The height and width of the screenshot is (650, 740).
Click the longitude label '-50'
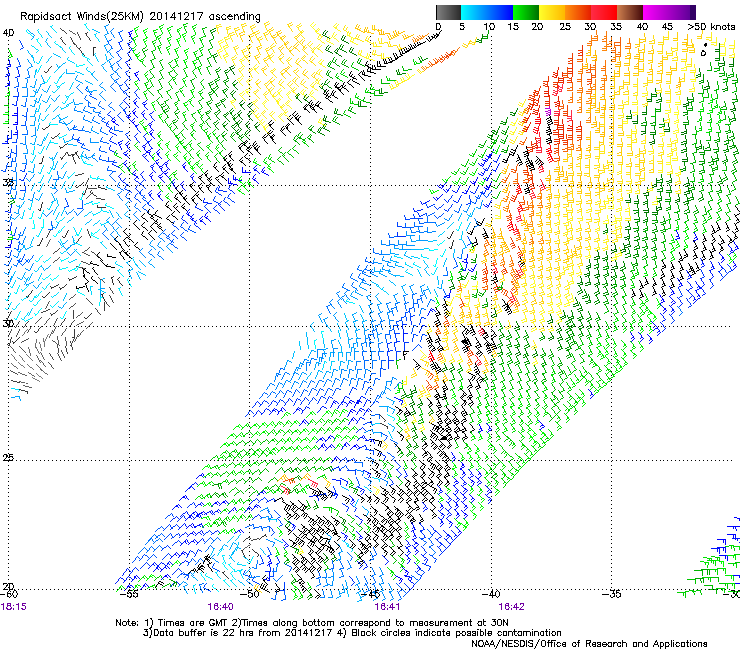250,594
